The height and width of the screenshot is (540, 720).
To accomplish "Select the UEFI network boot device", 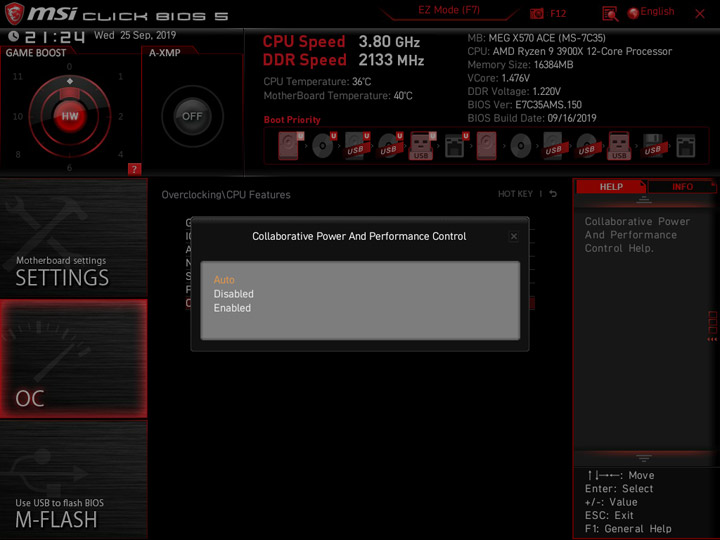I will pos(456,146).
